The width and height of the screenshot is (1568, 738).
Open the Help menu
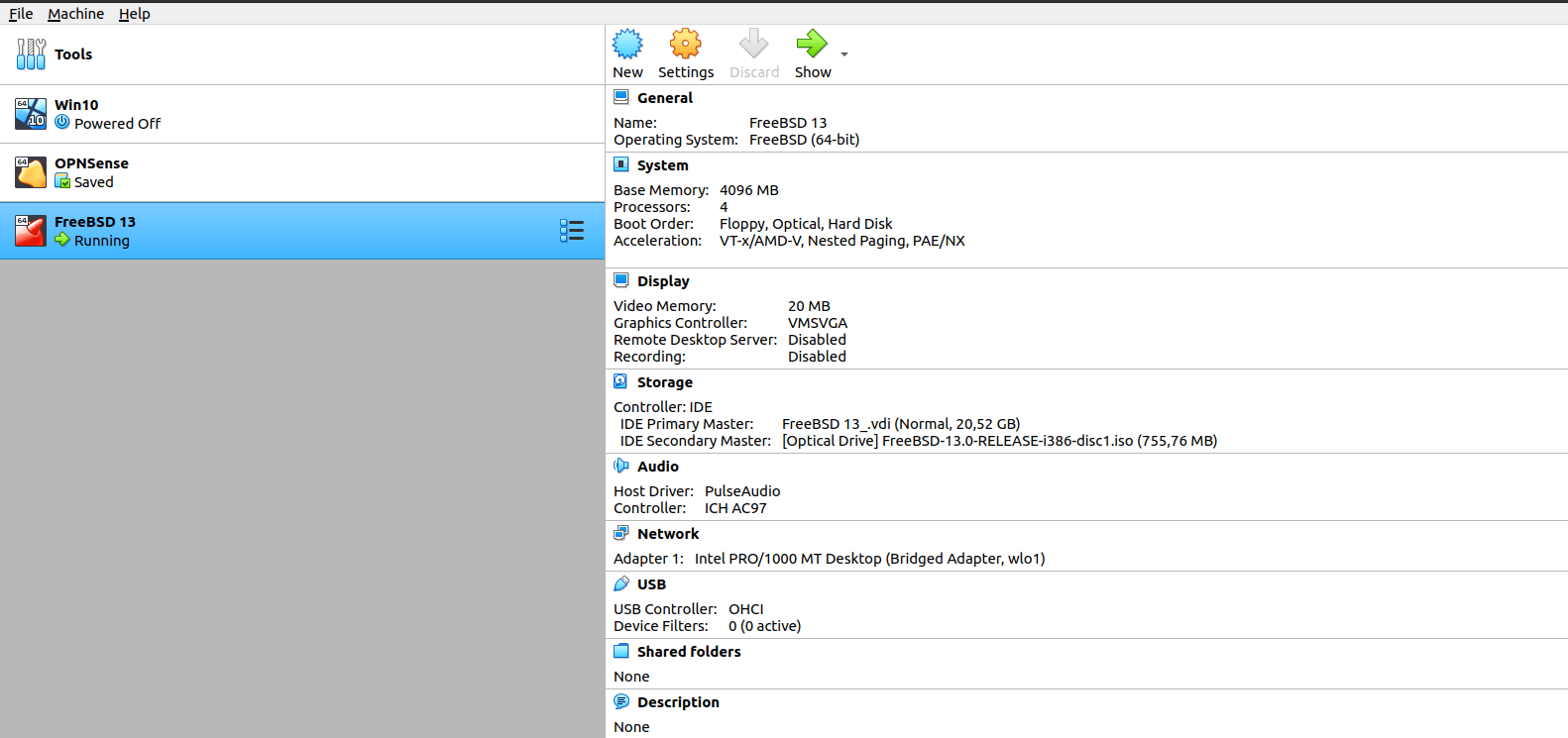[134, 14]
